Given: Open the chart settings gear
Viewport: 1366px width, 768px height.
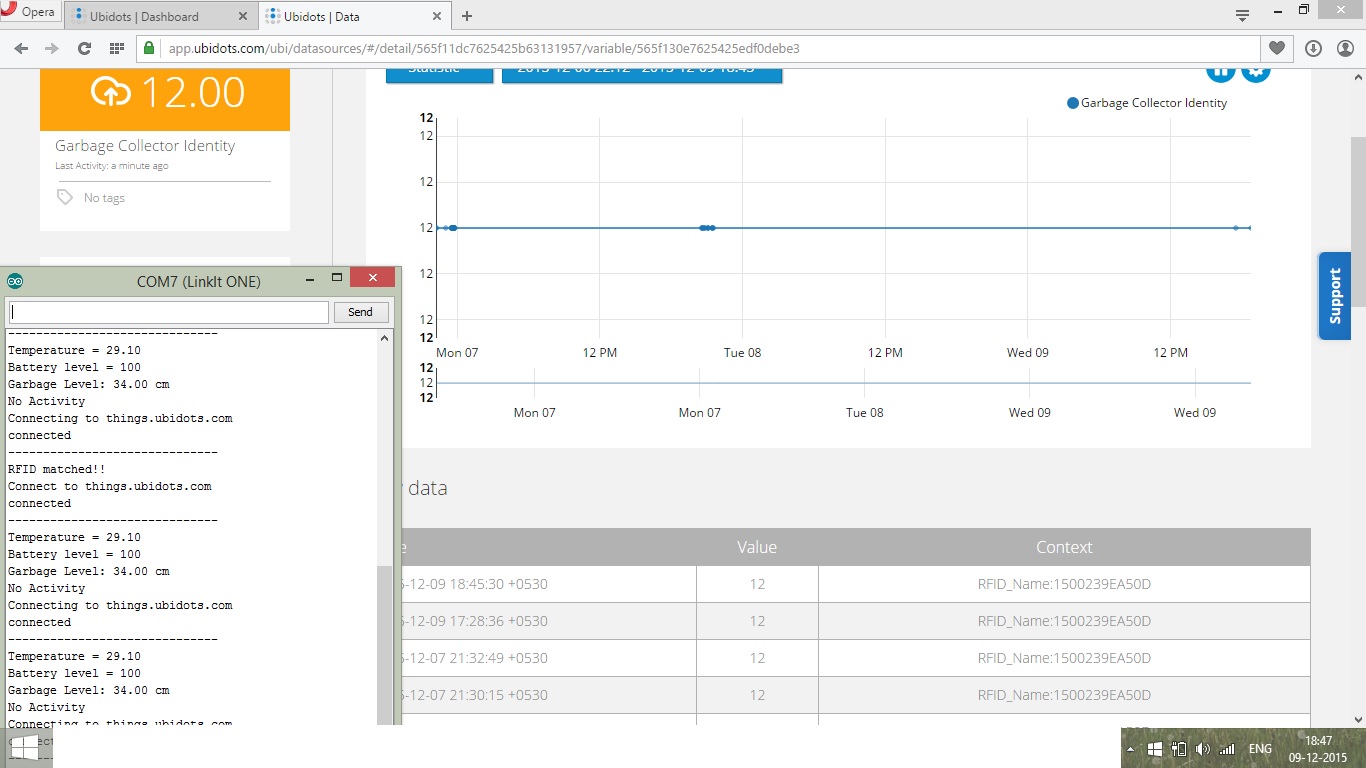Looking at the screenshot, I should (1256, 72).
